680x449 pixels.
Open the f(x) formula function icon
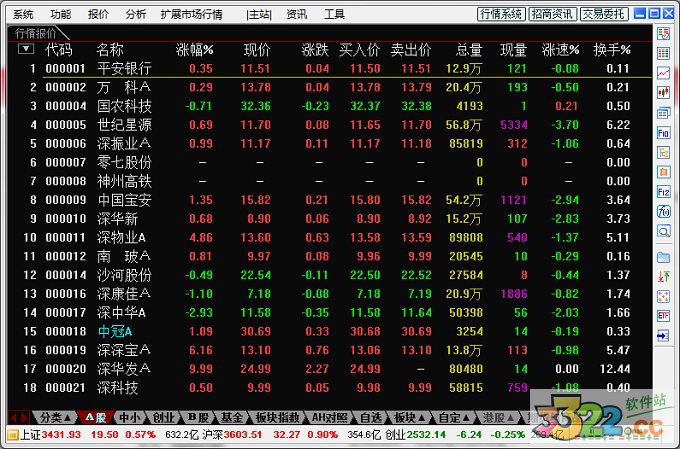tap(663, 211)
